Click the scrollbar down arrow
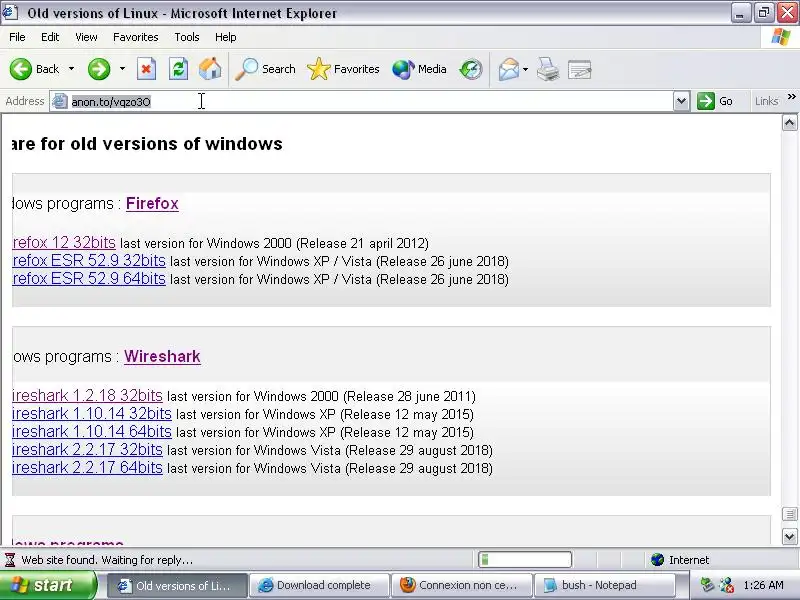Viewport: 800px width, 600px height. tap(789, 536)
